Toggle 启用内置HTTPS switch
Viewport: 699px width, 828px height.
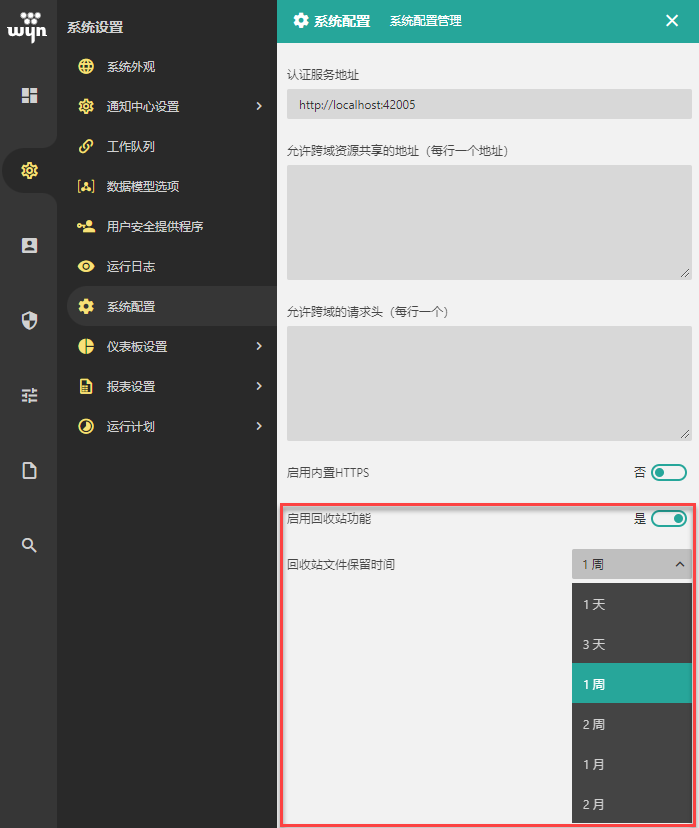click(x=669, y=473)
